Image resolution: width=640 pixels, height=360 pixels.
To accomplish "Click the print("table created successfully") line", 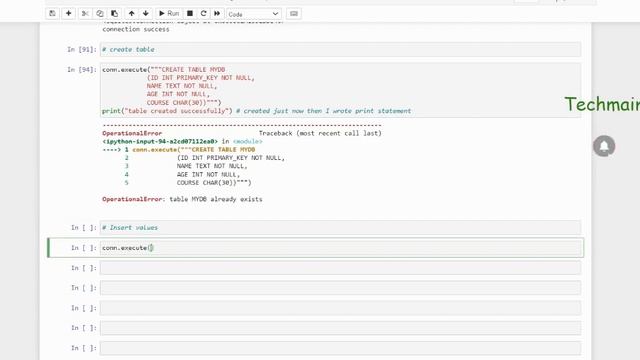I will (x=167, y=111).
